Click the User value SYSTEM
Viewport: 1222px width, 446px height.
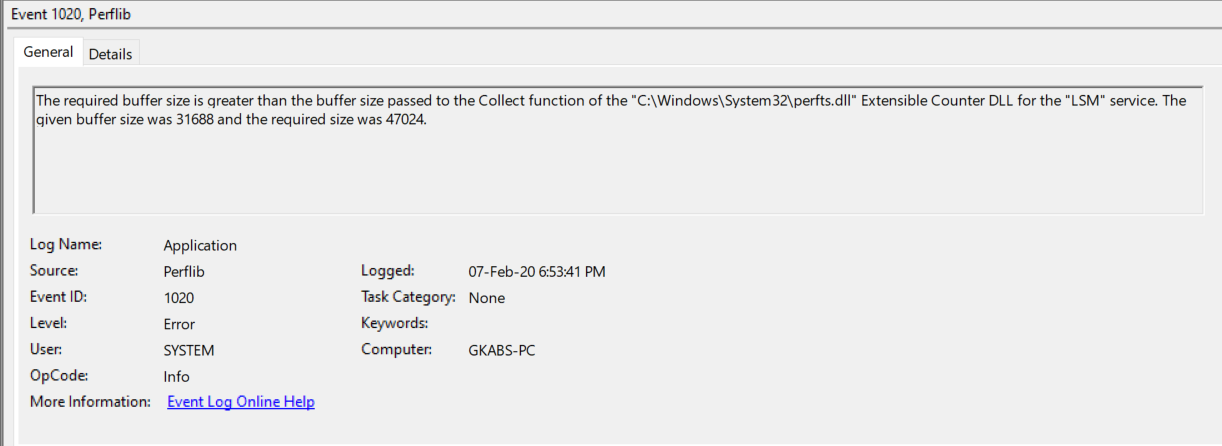pyautogui.click(x=189, y=350)
